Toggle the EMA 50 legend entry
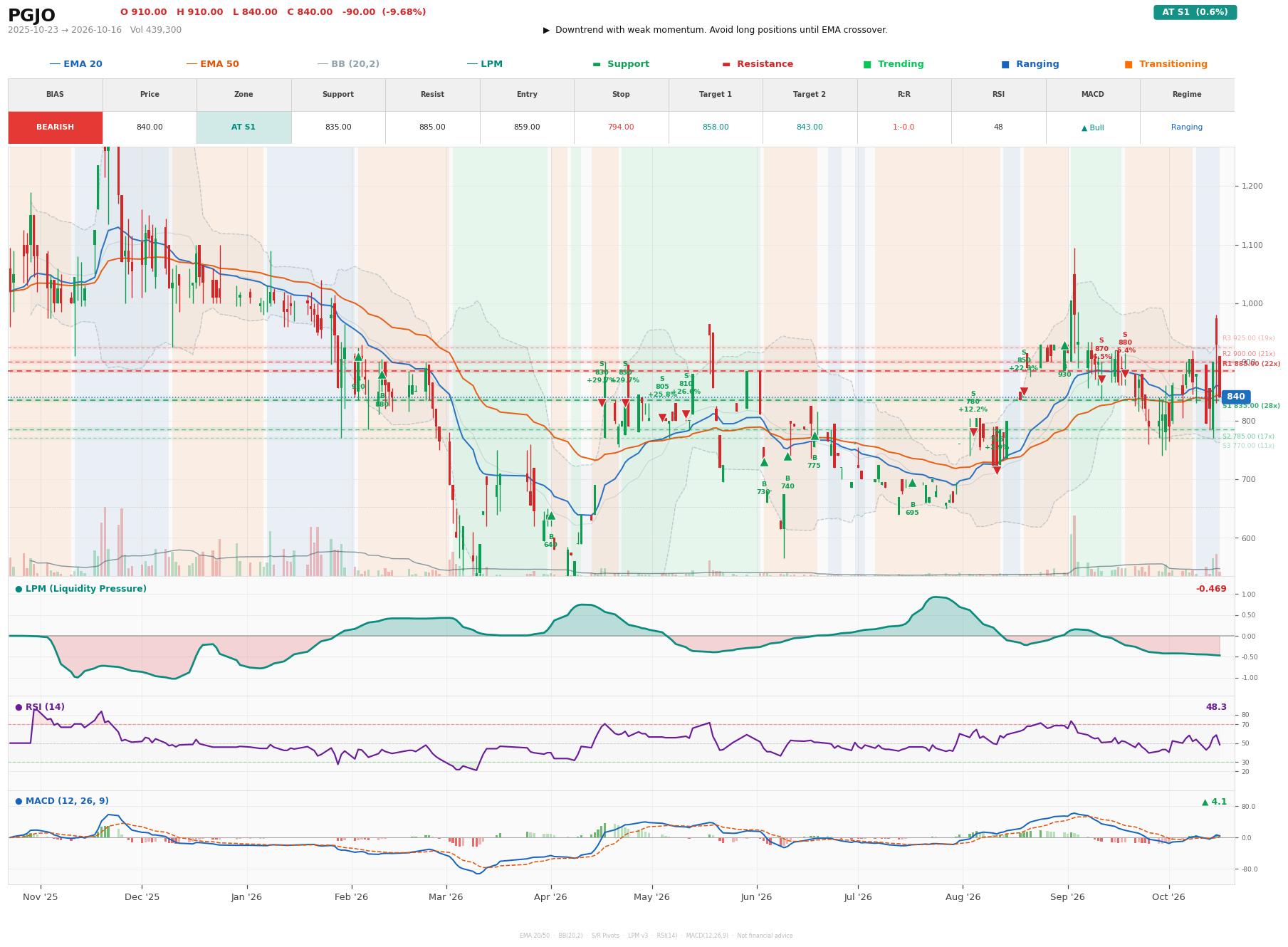The width and height of the screenshot is (1288, 947). coord(213,64)
